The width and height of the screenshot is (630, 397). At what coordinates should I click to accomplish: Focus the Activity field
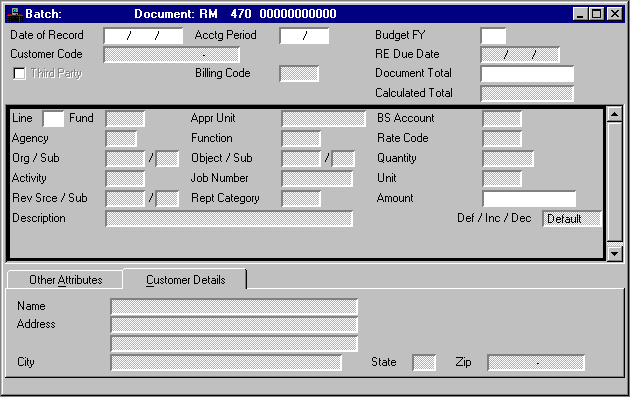[x=125, y=179]
